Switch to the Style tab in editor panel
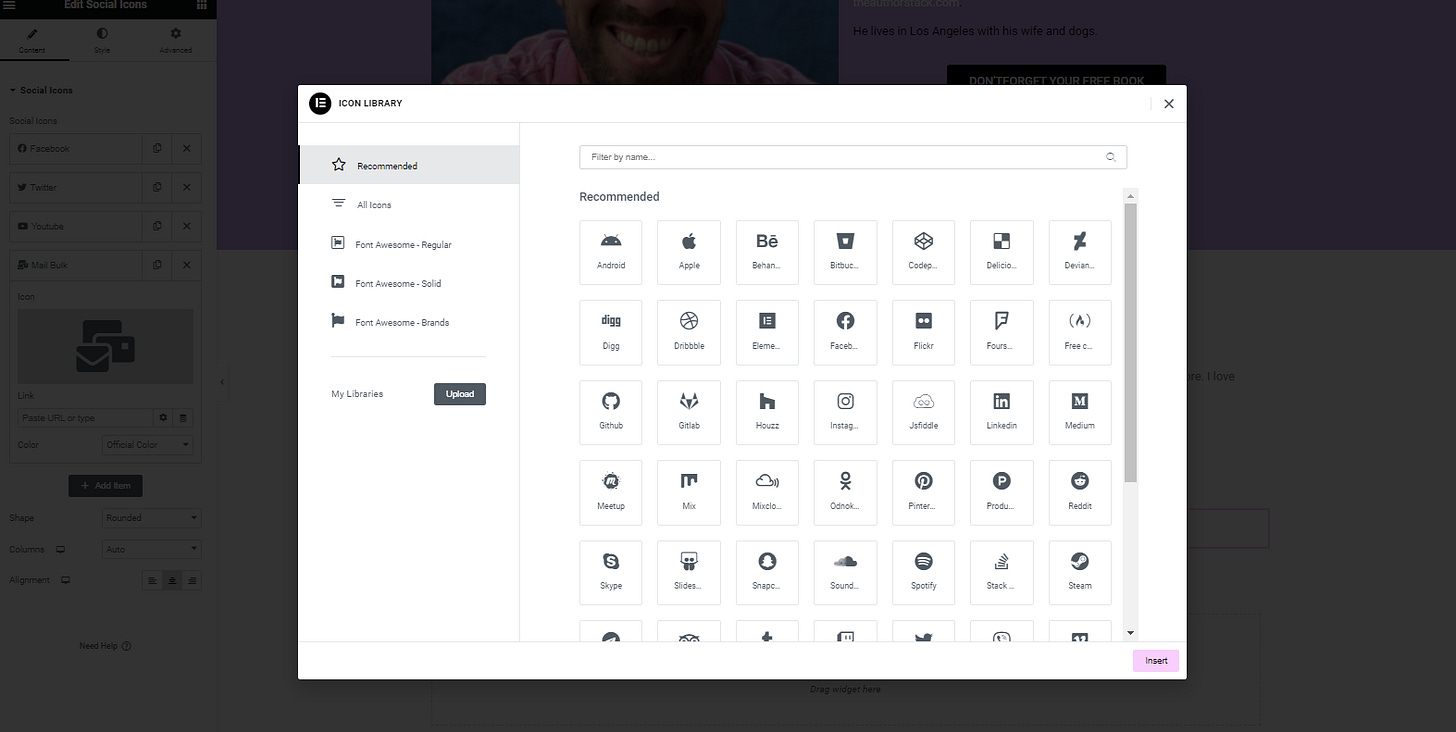This screenshot has width=1456, height=732. (x=103, y=40)
